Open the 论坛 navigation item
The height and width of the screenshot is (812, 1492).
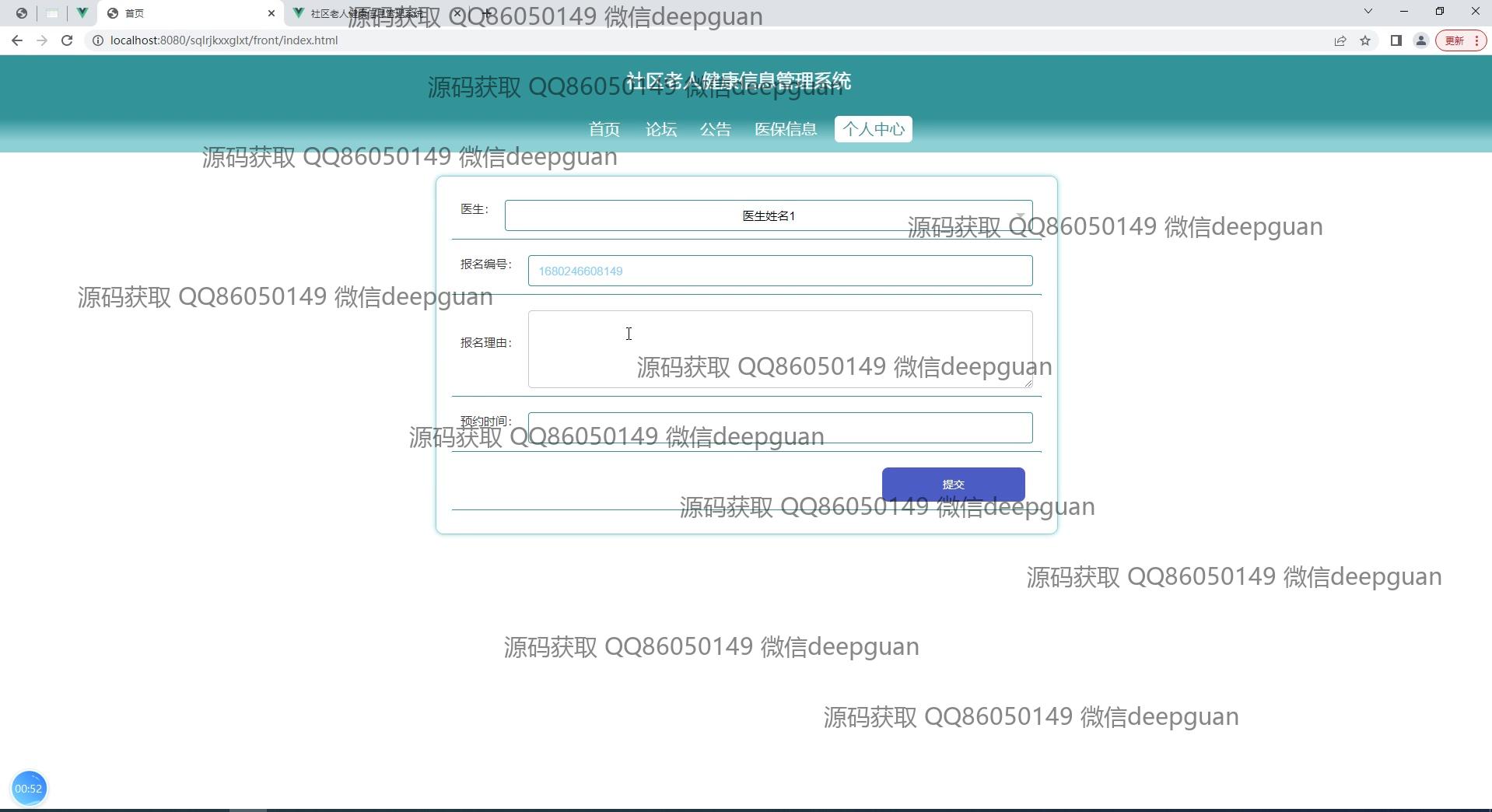(660, 129)
